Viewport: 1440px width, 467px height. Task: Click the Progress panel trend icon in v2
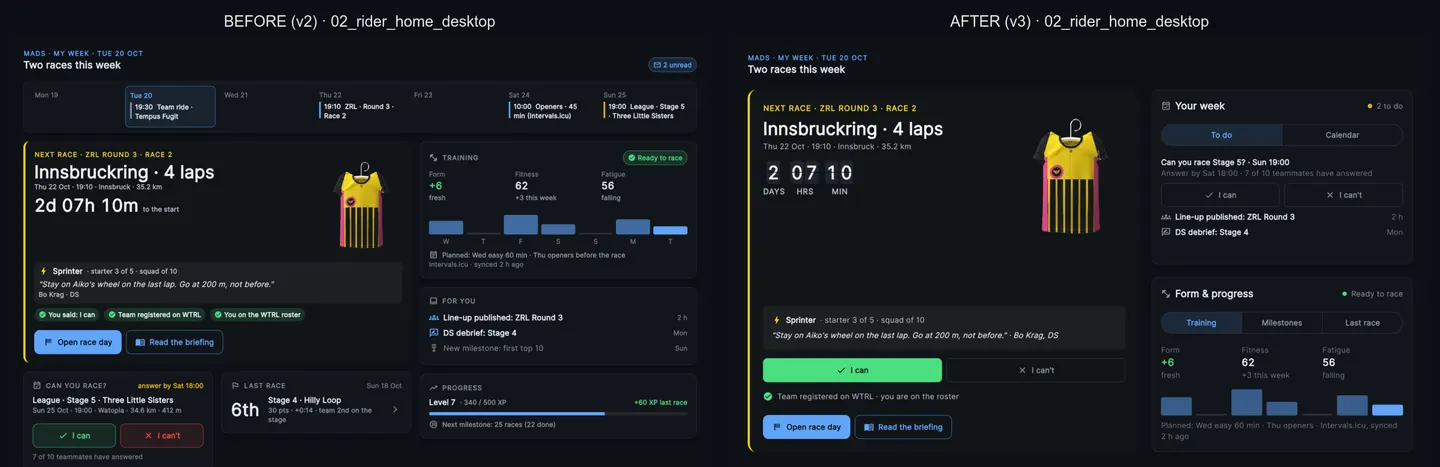click(433, 388)
